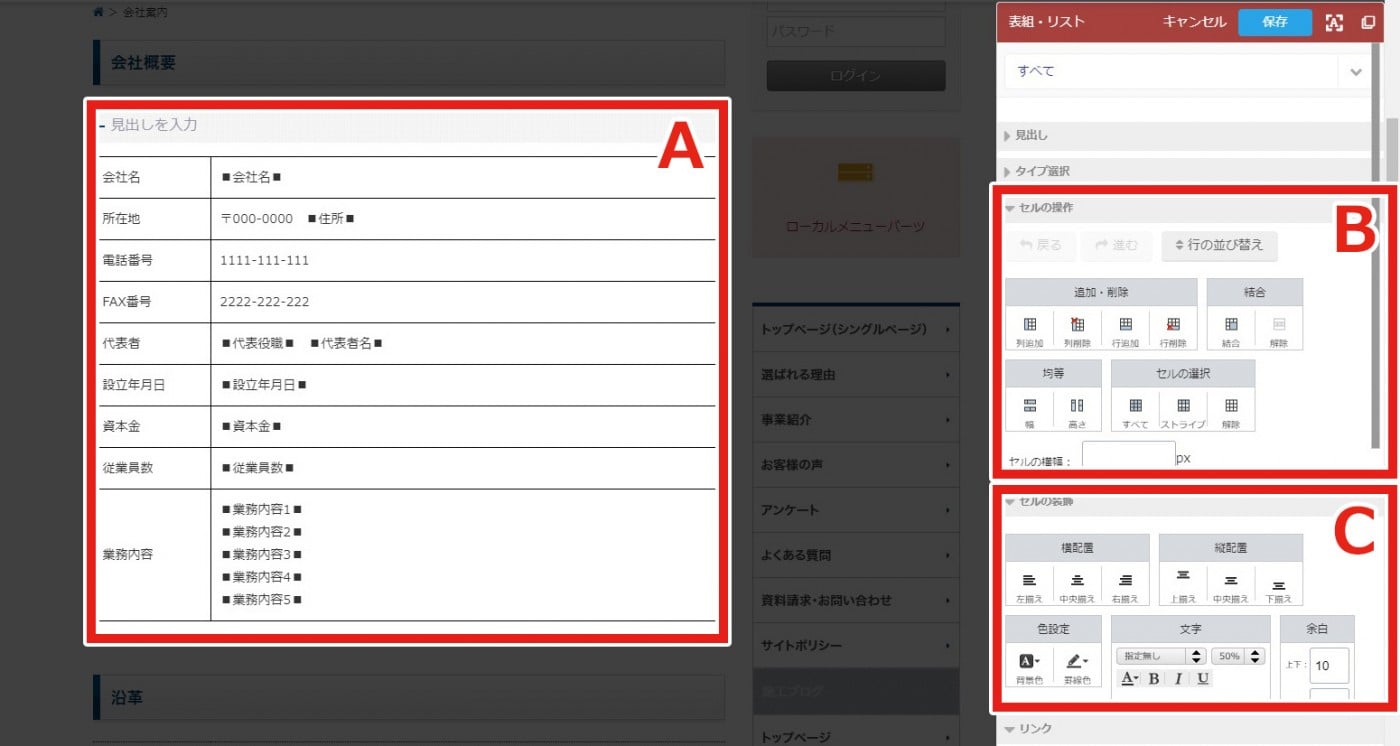1400x746 pixels.
Task: Click the パスワード input field
Action: pos(856,31)
